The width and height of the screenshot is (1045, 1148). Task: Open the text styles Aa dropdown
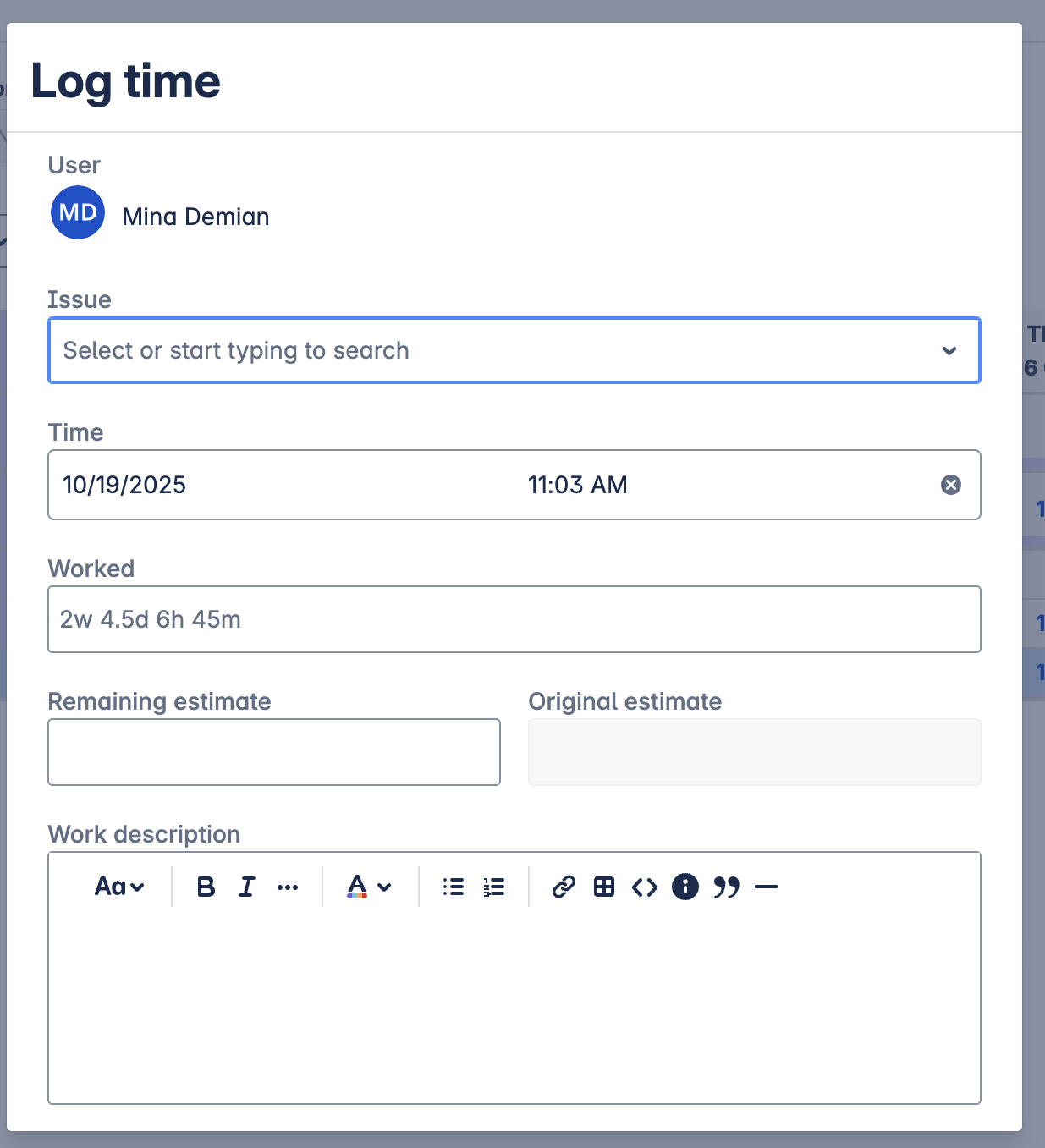[x=119, y=887]
